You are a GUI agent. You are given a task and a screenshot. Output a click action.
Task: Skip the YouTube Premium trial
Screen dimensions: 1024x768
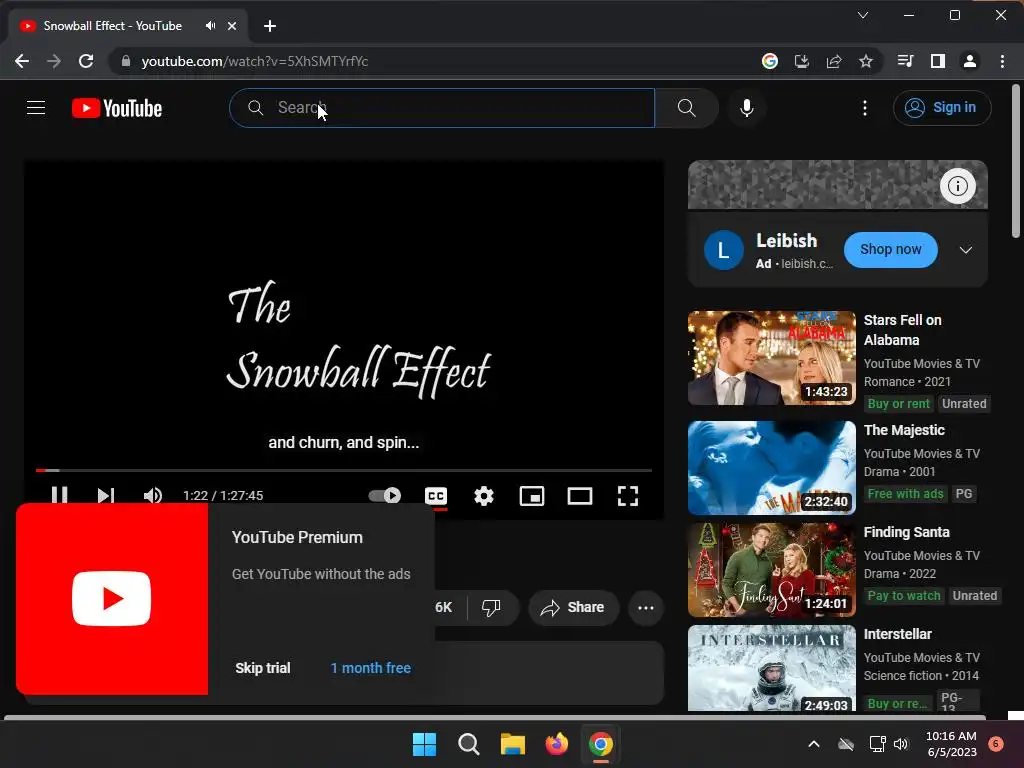263,668
